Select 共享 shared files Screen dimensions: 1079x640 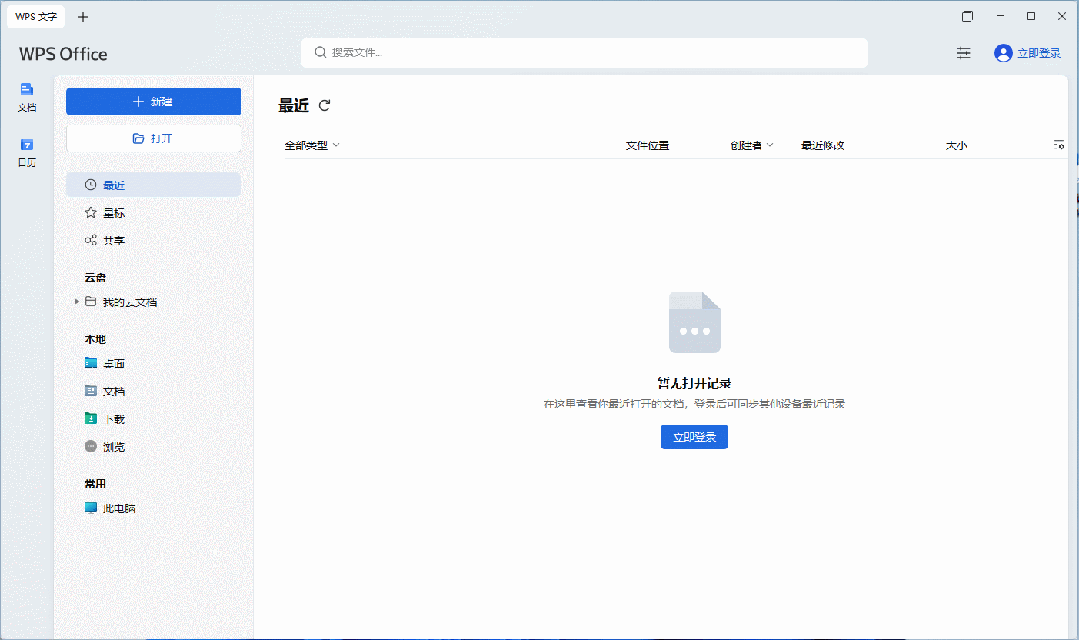(x=153, y=240)
